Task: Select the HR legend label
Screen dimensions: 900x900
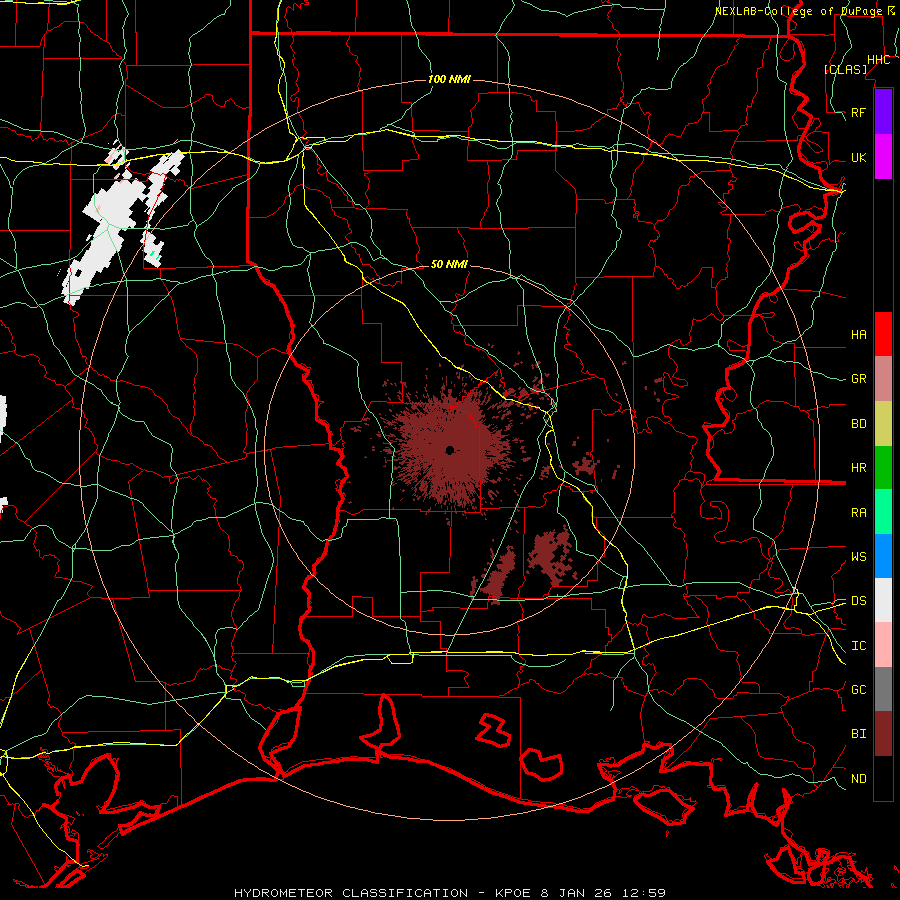Action: pyautogui.click(x=858, y=468)
